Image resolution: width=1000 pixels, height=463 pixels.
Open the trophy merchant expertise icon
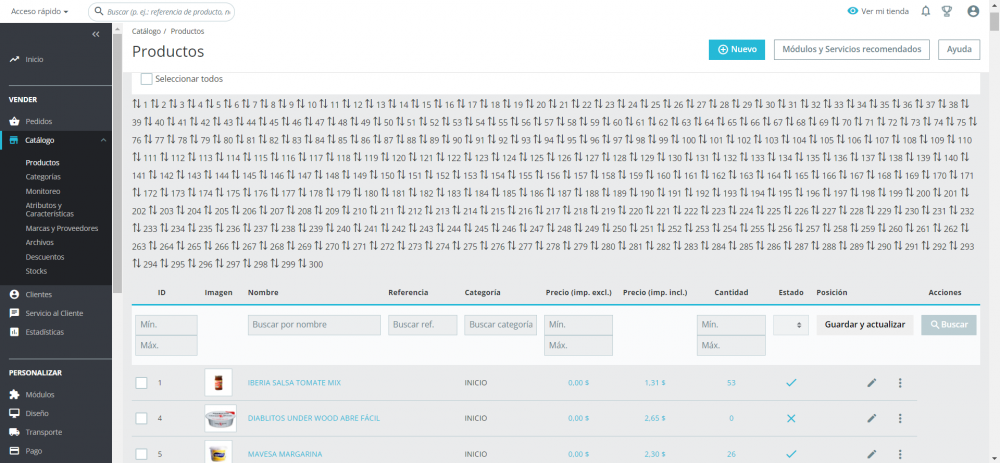pyautogui.click(x=947, y=11)
